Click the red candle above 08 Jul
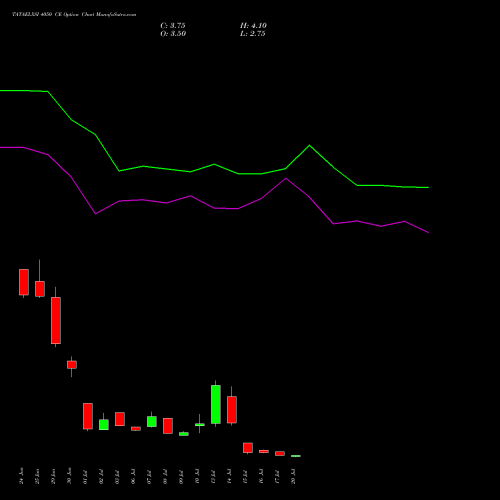 tap(168, 426)
